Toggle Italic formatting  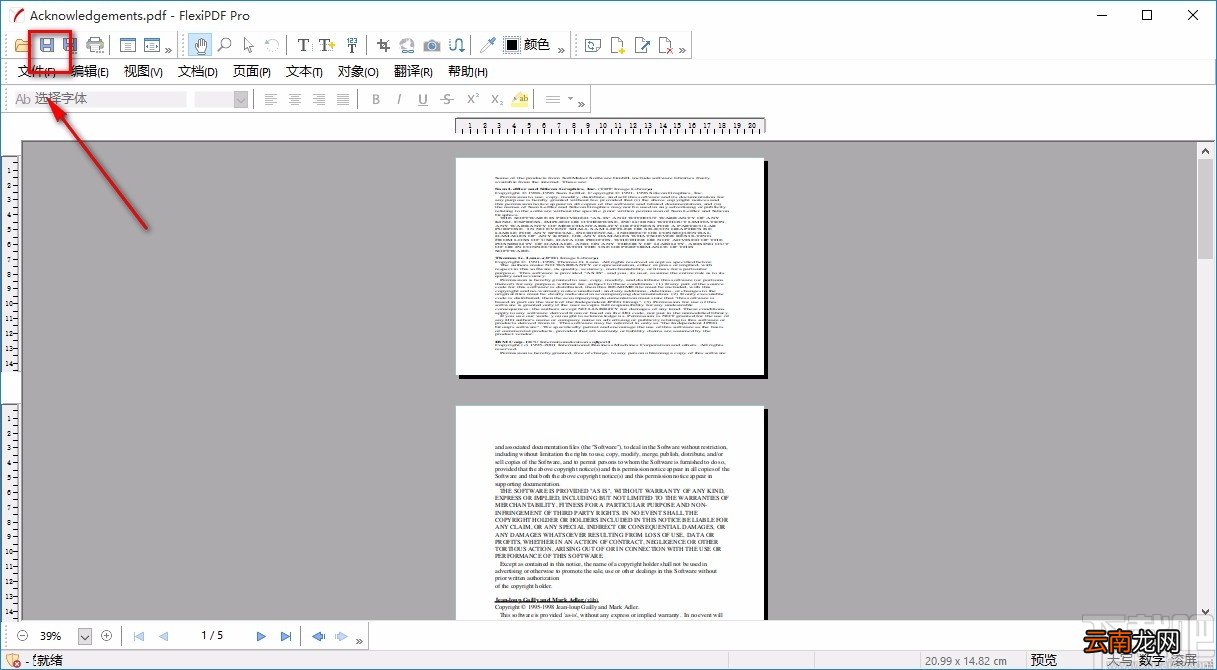point(399,99)
